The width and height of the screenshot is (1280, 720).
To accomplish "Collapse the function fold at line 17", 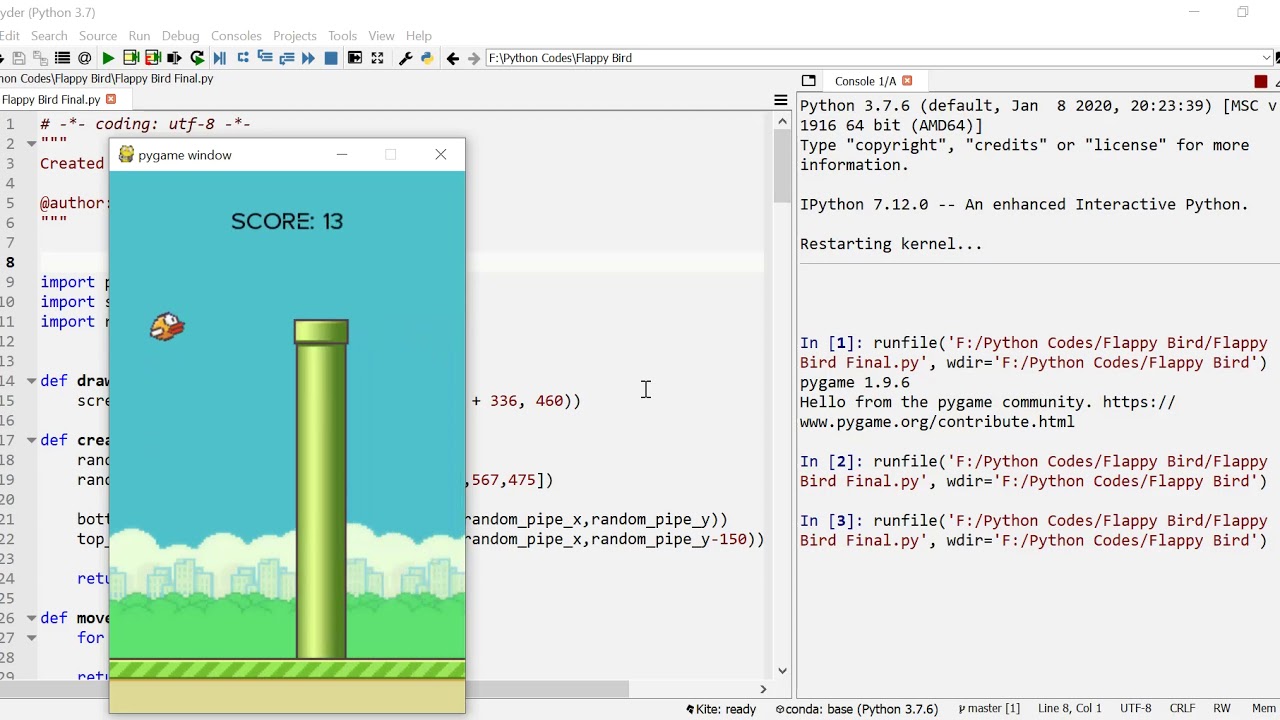I will click(x=31, y=440).
